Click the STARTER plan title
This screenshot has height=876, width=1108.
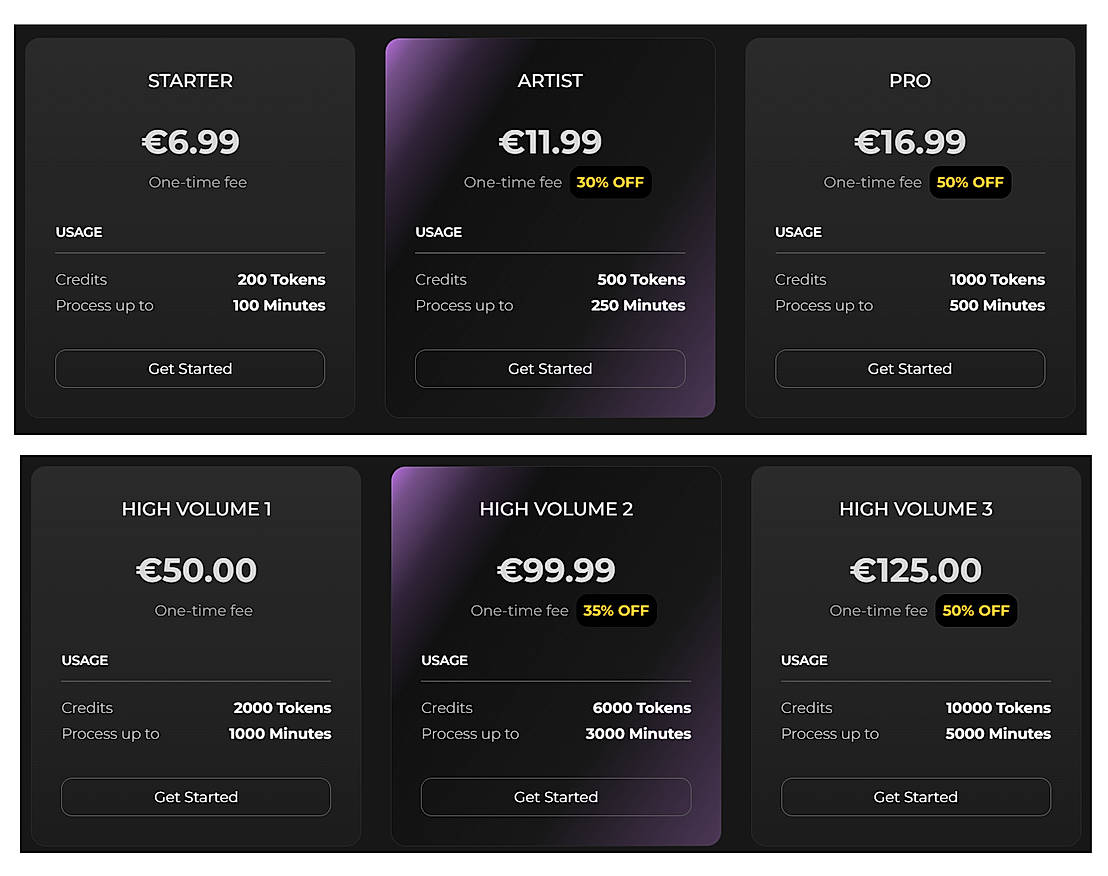[x=190, y=81]
